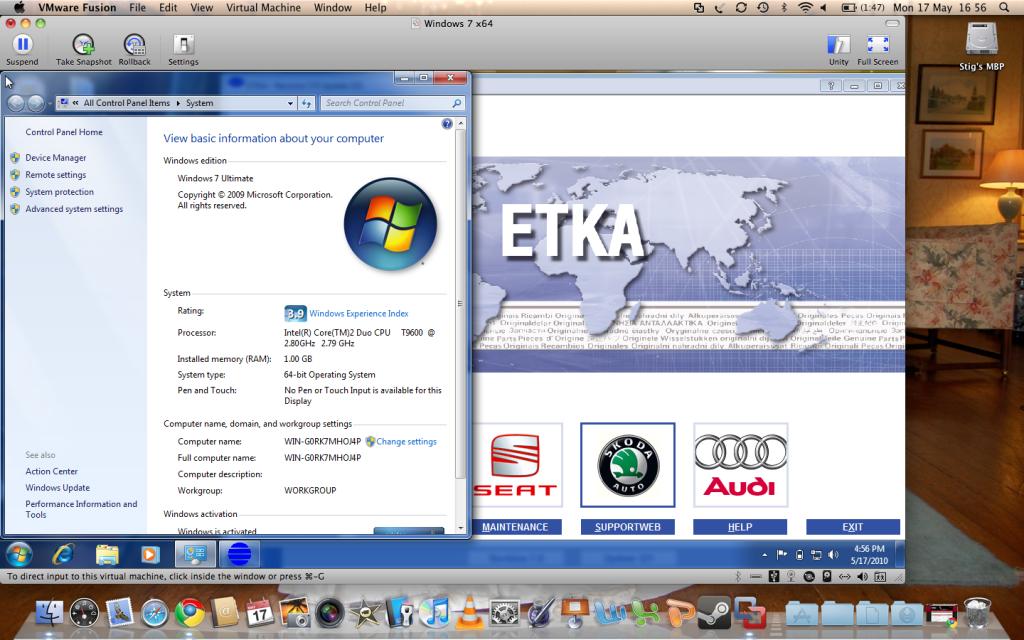Open Remote settings link
The image size is (1024, 640).
click(x=56, y=175)
